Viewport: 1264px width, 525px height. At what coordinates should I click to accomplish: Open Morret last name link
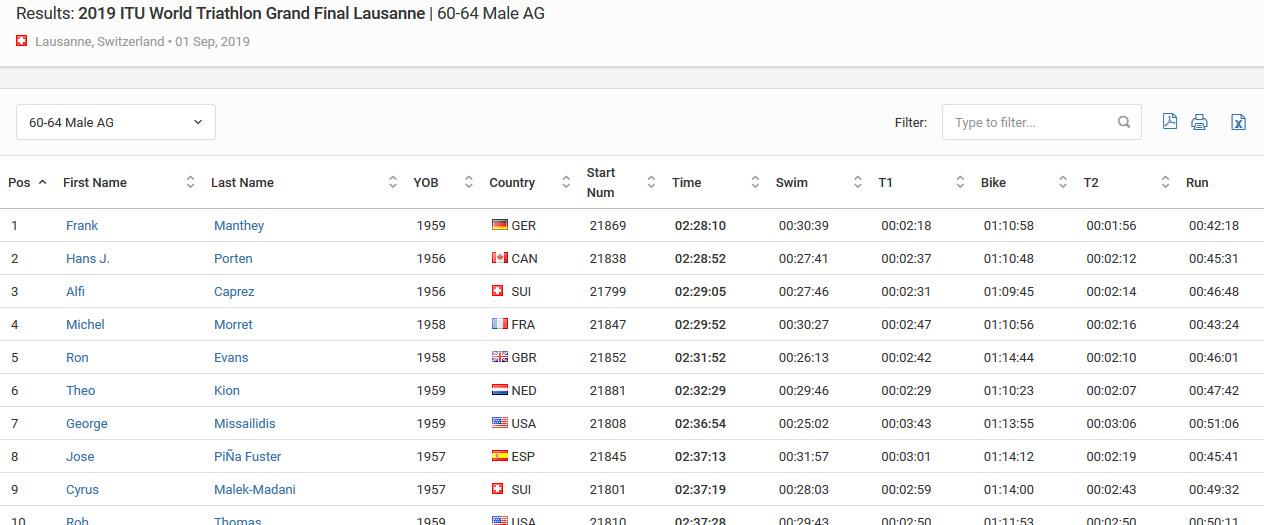[233, 324]
